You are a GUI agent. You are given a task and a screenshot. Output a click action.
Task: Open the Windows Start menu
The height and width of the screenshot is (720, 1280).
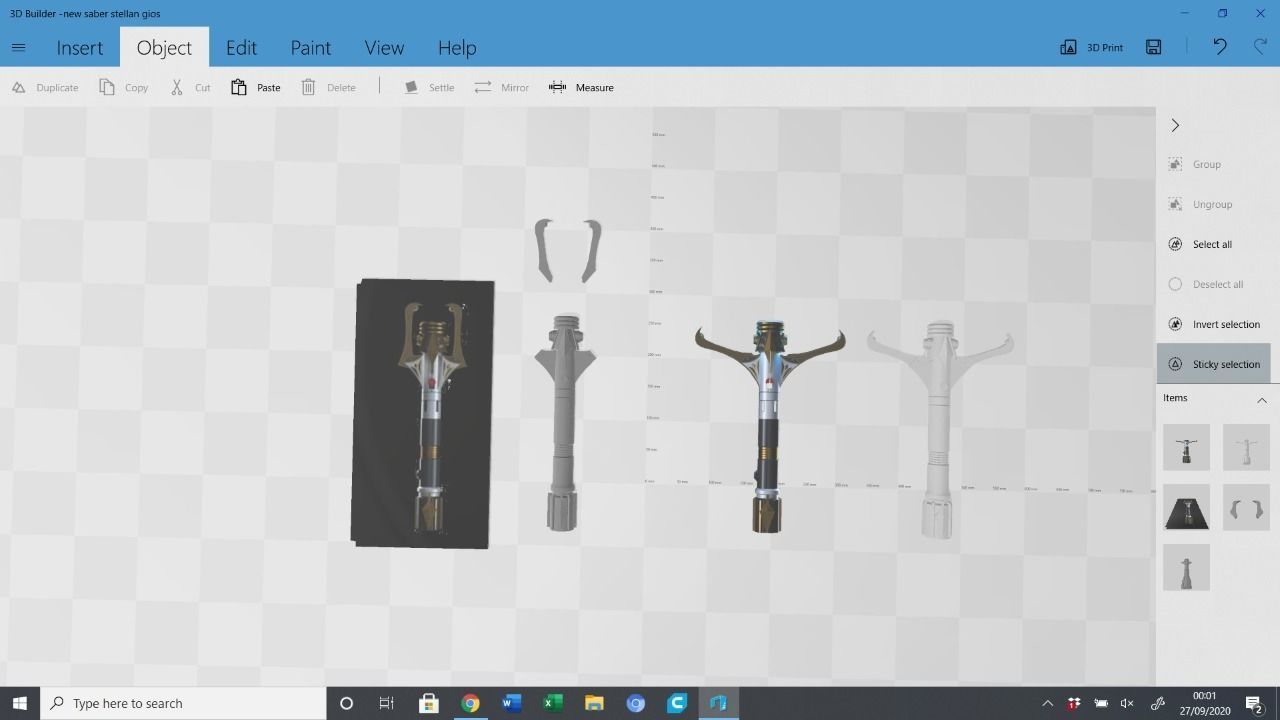[x=20, y=703]
